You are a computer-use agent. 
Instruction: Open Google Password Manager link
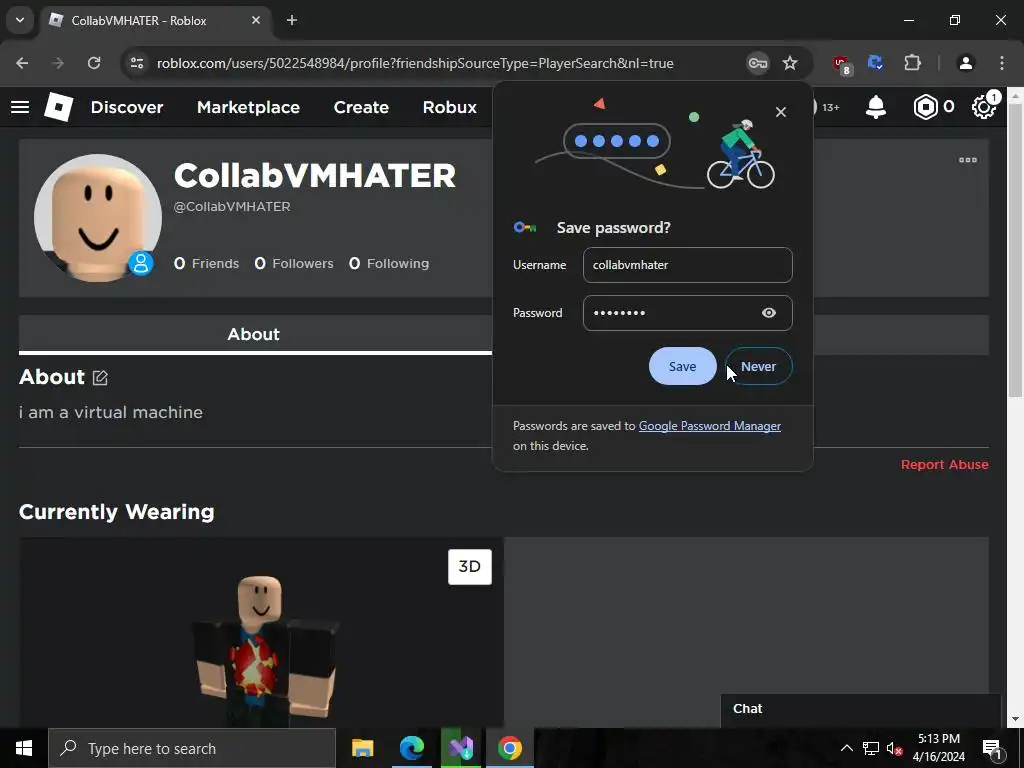coord(709,426)
